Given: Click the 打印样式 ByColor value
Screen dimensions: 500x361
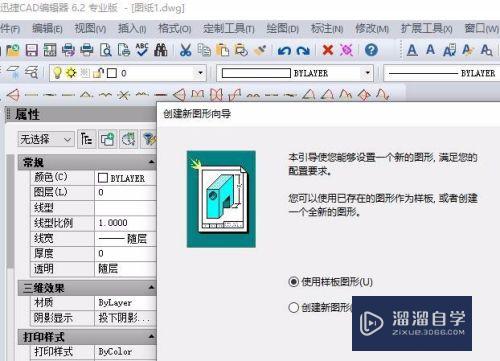Looking at the screenshot, I should click(x=125, y=352).
